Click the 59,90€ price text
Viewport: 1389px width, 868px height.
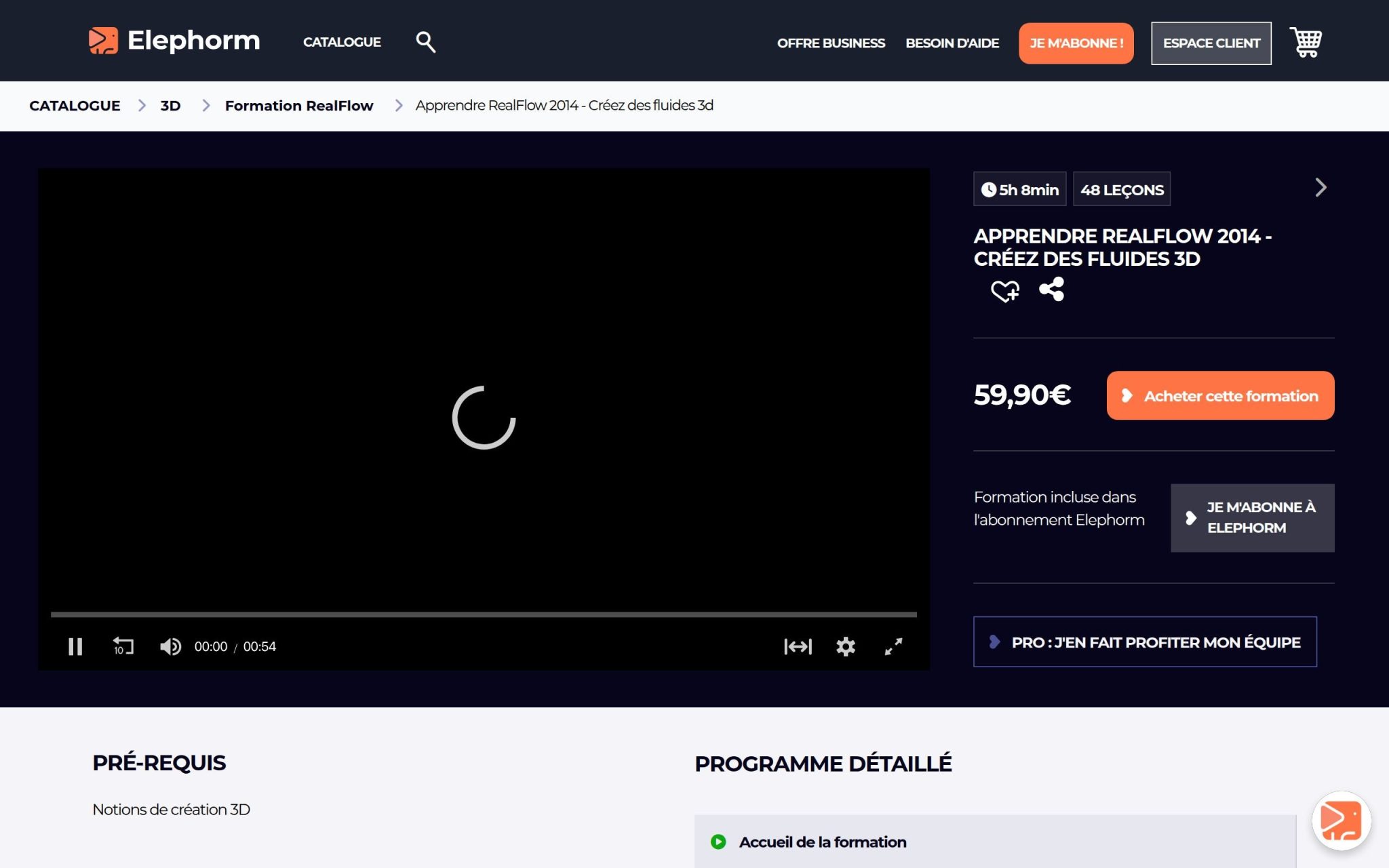1023,395
